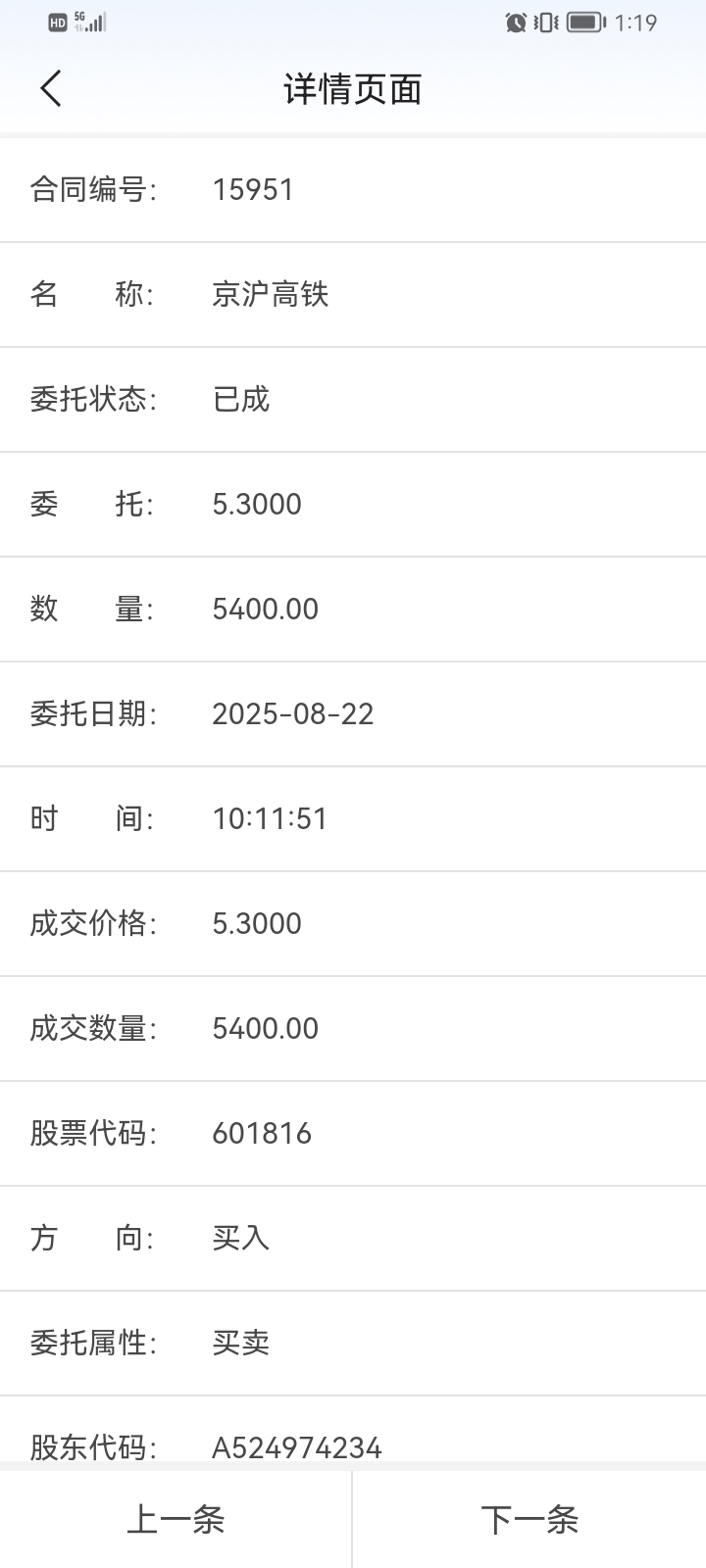Tap the 成交价格 value 5.3000
The image size is (706, 1568).
[x=257, y=923]
